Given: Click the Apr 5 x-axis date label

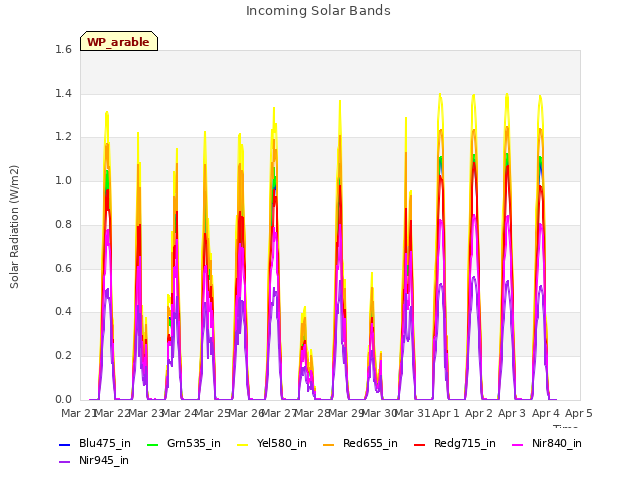Looking at the screenshot, I should 579,413.
